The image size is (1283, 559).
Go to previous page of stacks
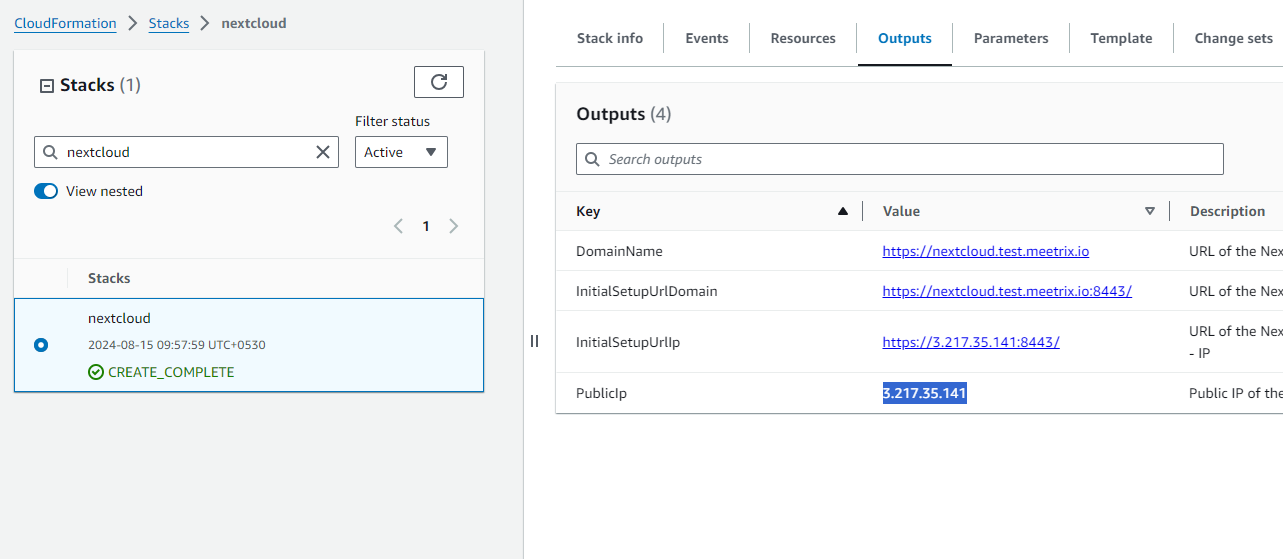(398, 226)
